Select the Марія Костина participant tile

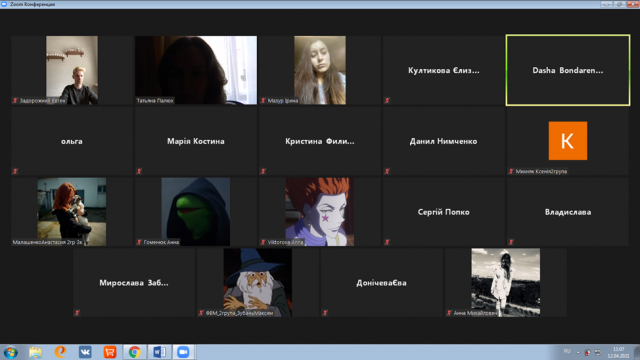pyautogui.click(x=196, y=141)
